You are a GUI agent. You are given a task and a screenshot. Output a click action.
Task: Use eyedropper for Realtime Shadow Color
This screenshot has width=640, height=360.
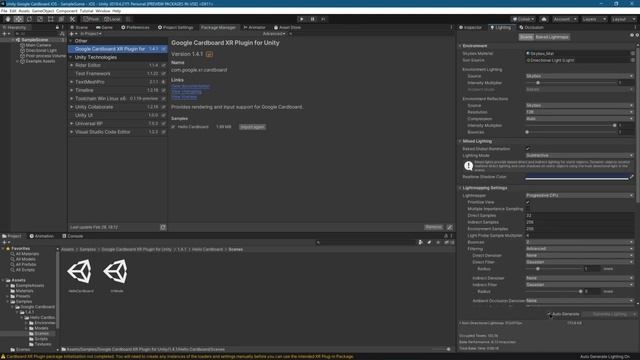pos(632,177)
